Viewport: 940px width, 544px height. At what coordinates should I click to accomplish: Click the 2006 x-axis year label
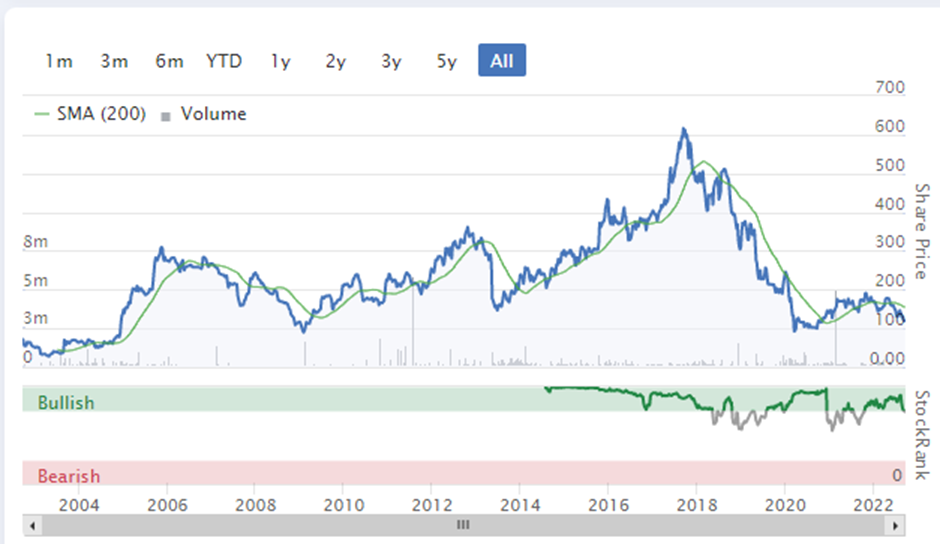pos(167,505)
